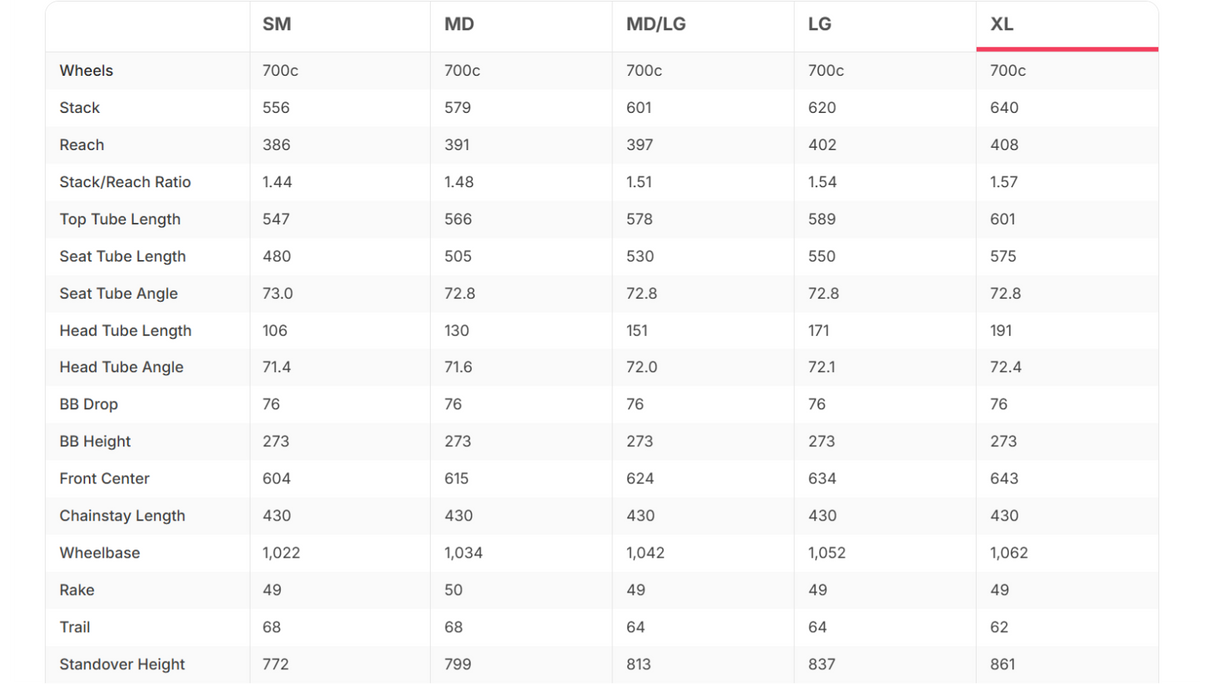The image size is (1214, 684).
Task: Click the Stack row label
Action: tap(80, 108)
